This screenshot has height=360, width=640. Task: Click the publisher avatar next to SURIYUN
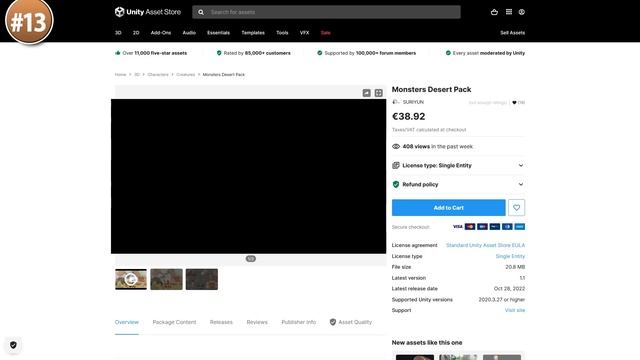point(396,102)
